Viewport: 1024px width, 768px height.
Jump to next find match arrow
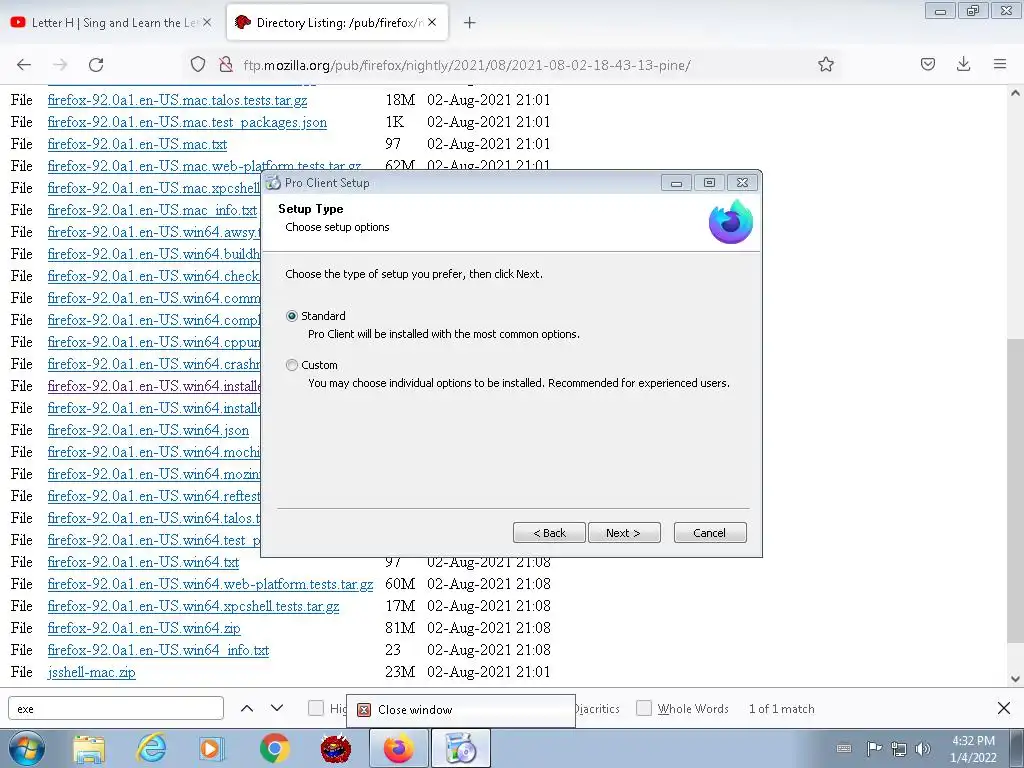pyautogui.click(x=277, y=708)
